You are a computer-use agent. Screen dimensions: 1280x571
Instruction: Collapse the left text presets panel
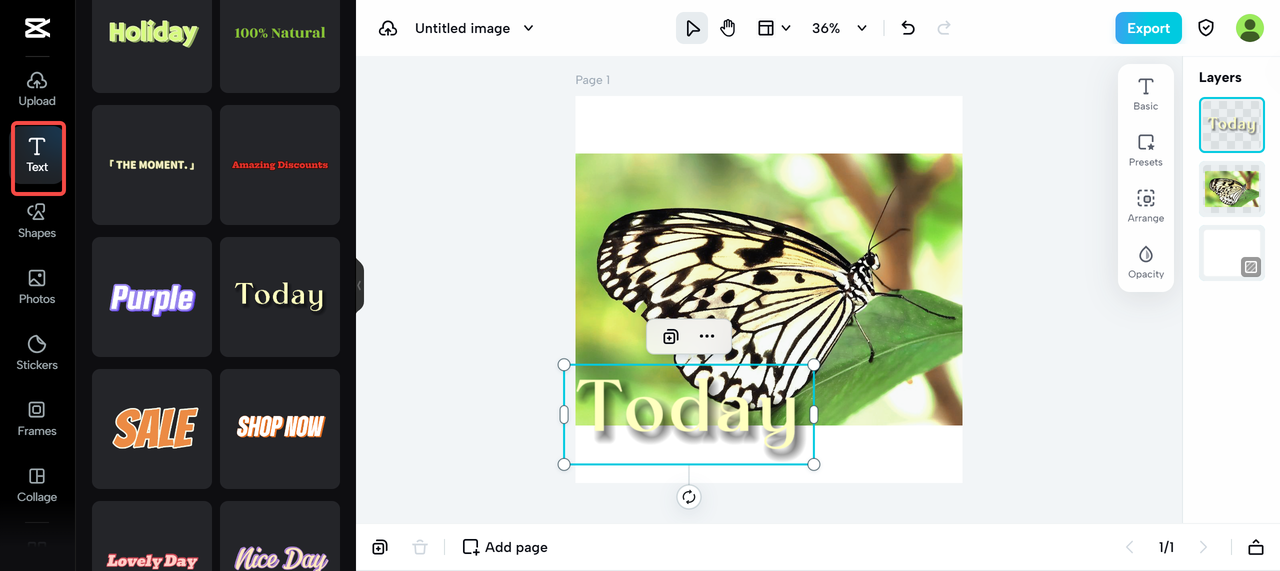359,285
